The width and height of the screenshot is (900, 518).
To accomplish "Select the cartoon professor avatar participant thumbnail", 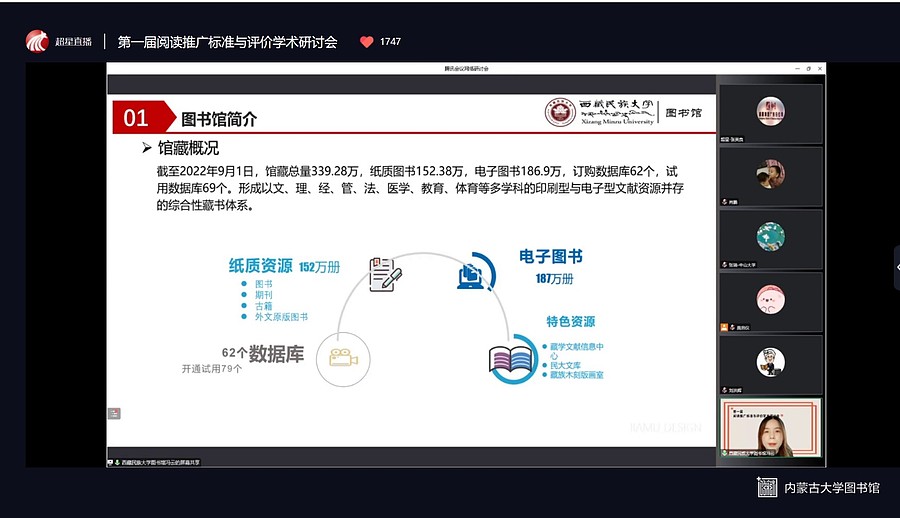I will pyautogui.click(x=771, y=365).
